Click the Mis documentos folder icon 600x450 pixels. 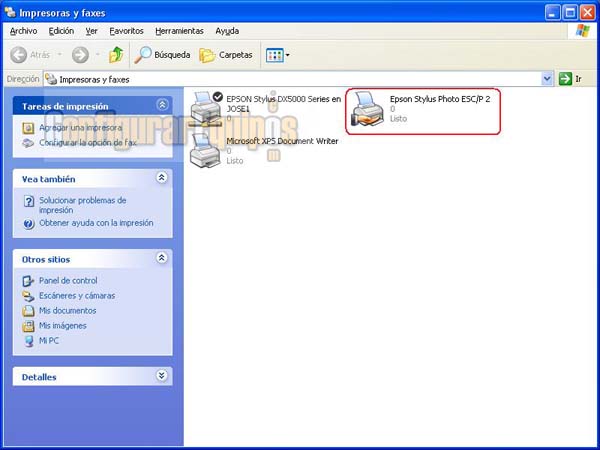pyautogui.click(x=28, y=311)
